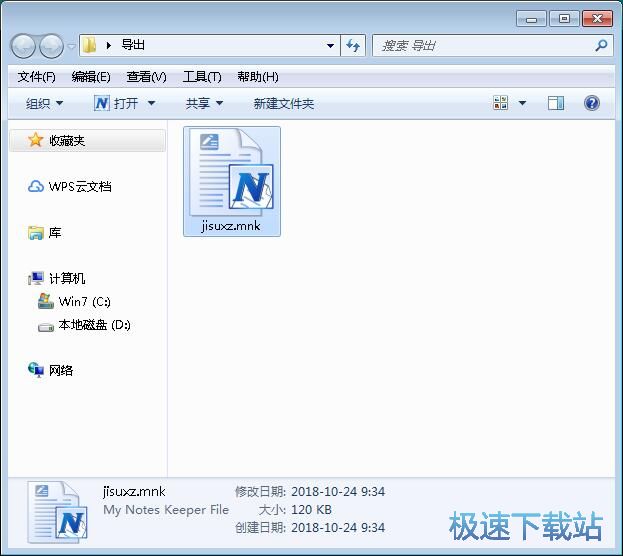Image resolution: width=623 pixels, height=556 pixels.
Task: Click 新建文件夹 to create a folder
Action: coord(284,104)
